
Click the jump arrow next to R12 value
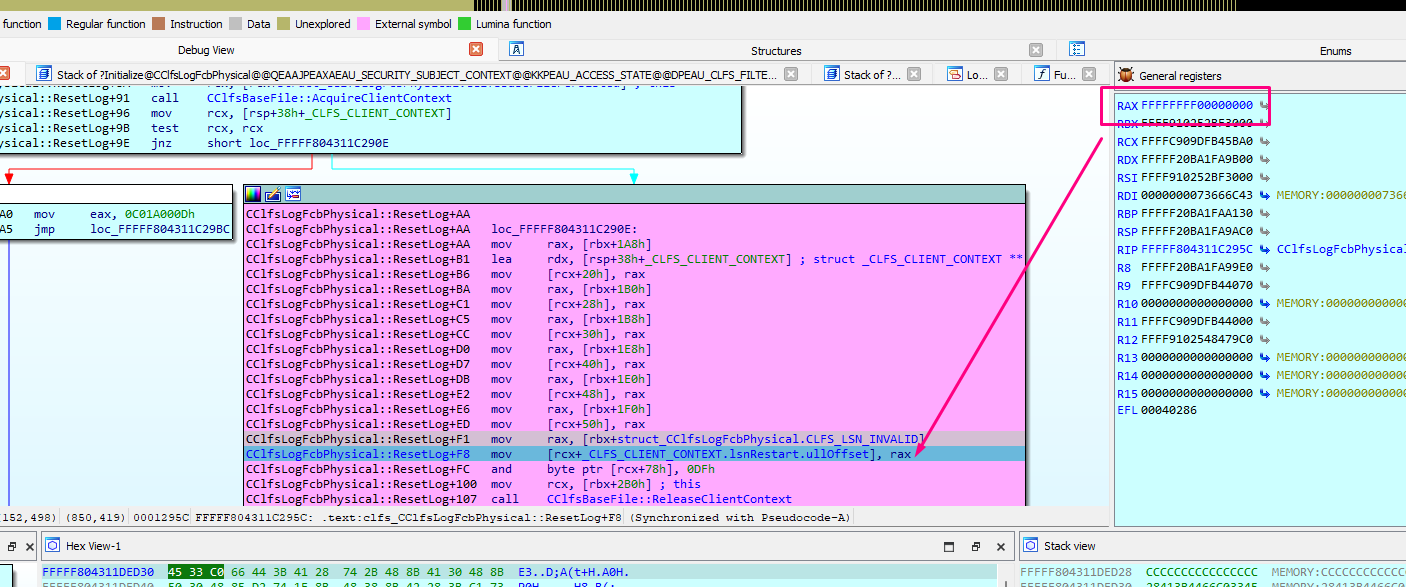point(1264,339)
